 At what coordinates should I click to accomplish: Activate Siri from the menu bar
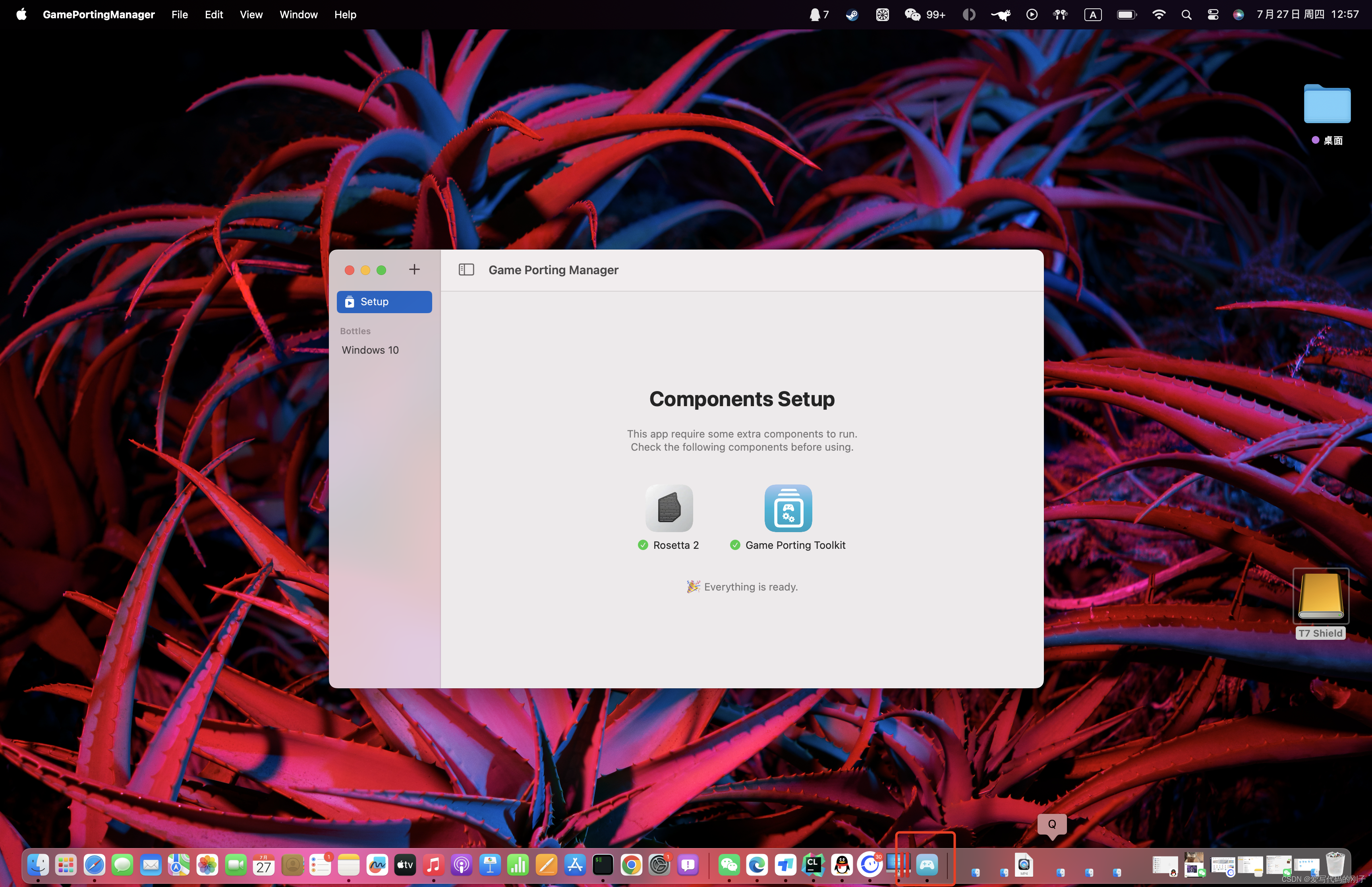pyautogui.click(x=1238, y=14)
